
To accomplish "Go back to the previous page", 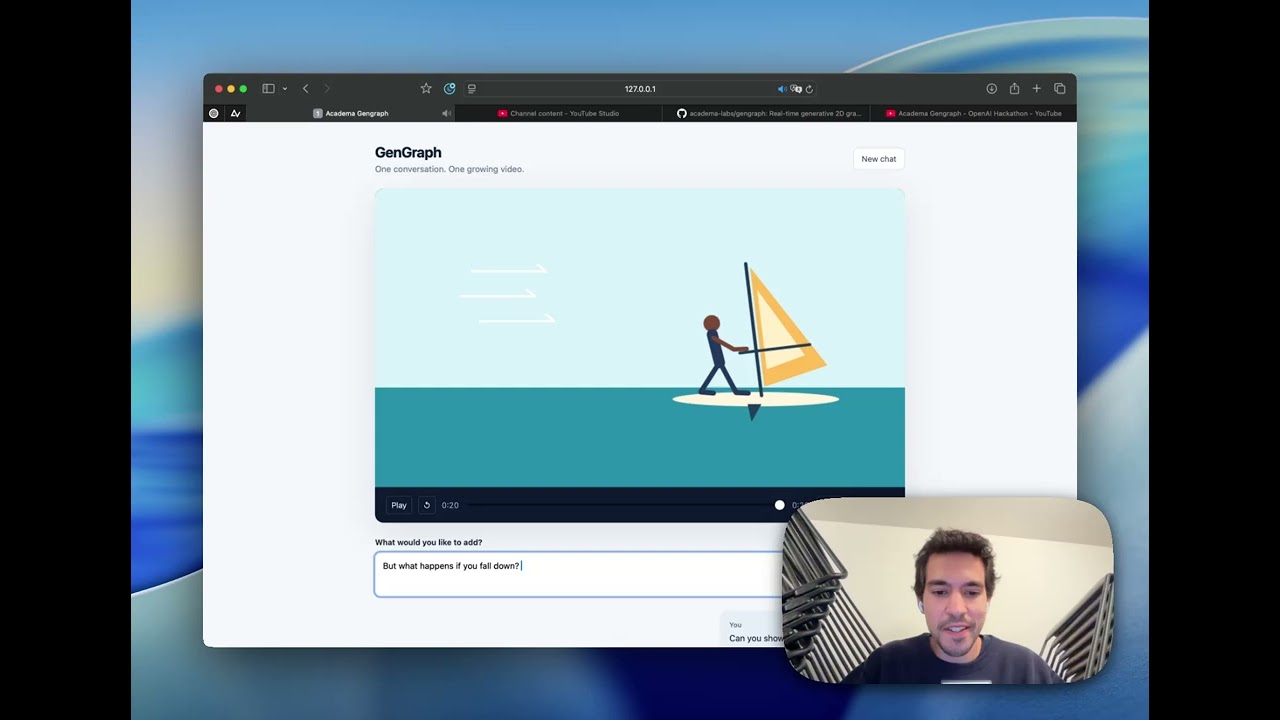I will click(x=305, y=89).
